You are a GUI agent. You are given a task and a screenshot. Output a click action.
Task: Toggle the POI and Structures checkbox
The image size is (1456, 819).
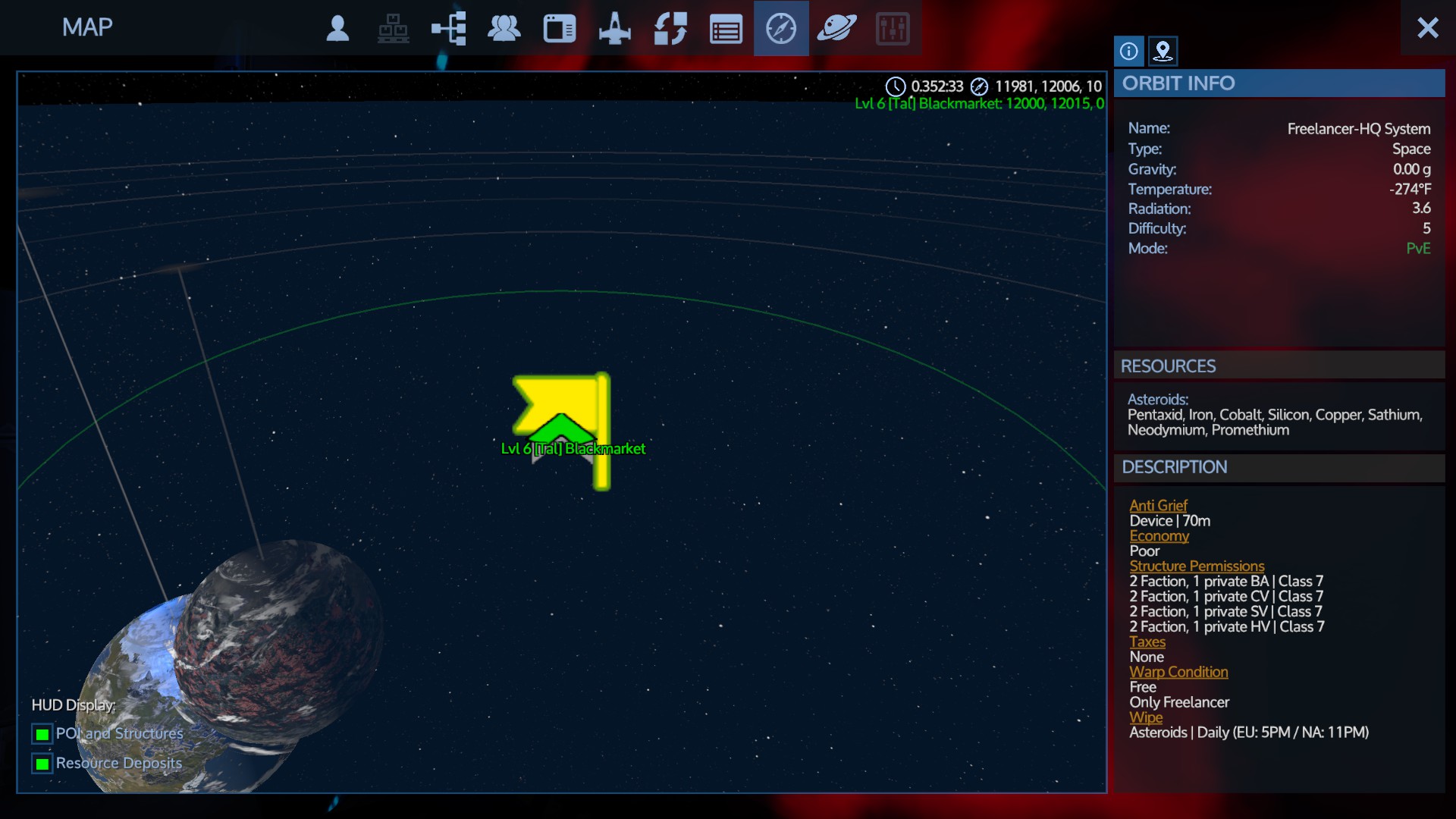click(x=42, y=734)
